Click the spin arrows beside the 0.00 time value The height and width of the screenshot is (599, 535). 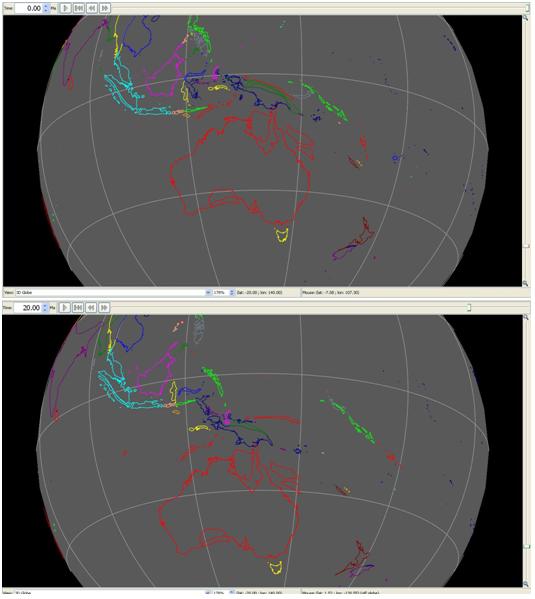(46, 8)
